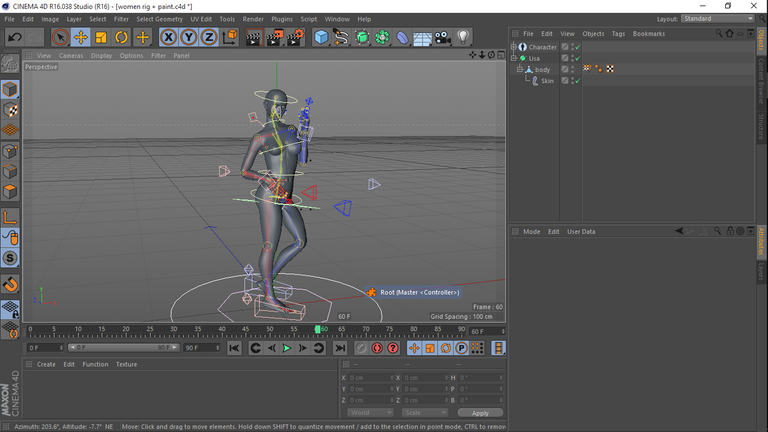Viewport: 768px width, 432px height.
Task: Expand the Lisa object tree node
Action: tap(514, 58)
